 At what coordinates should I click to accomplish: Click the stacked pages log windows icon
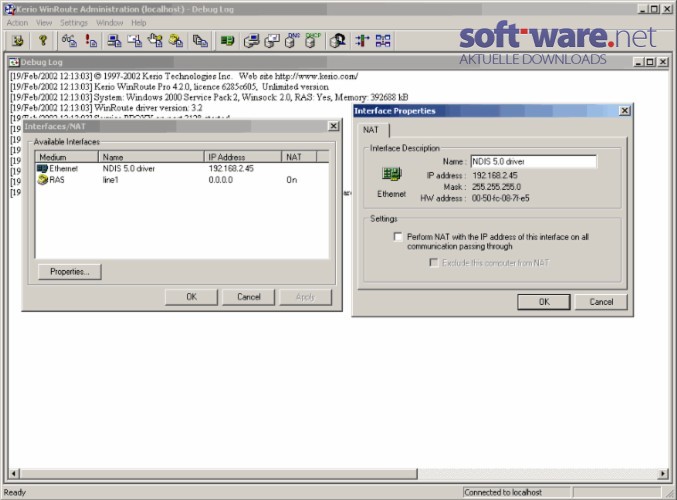(x=200, y=41)
